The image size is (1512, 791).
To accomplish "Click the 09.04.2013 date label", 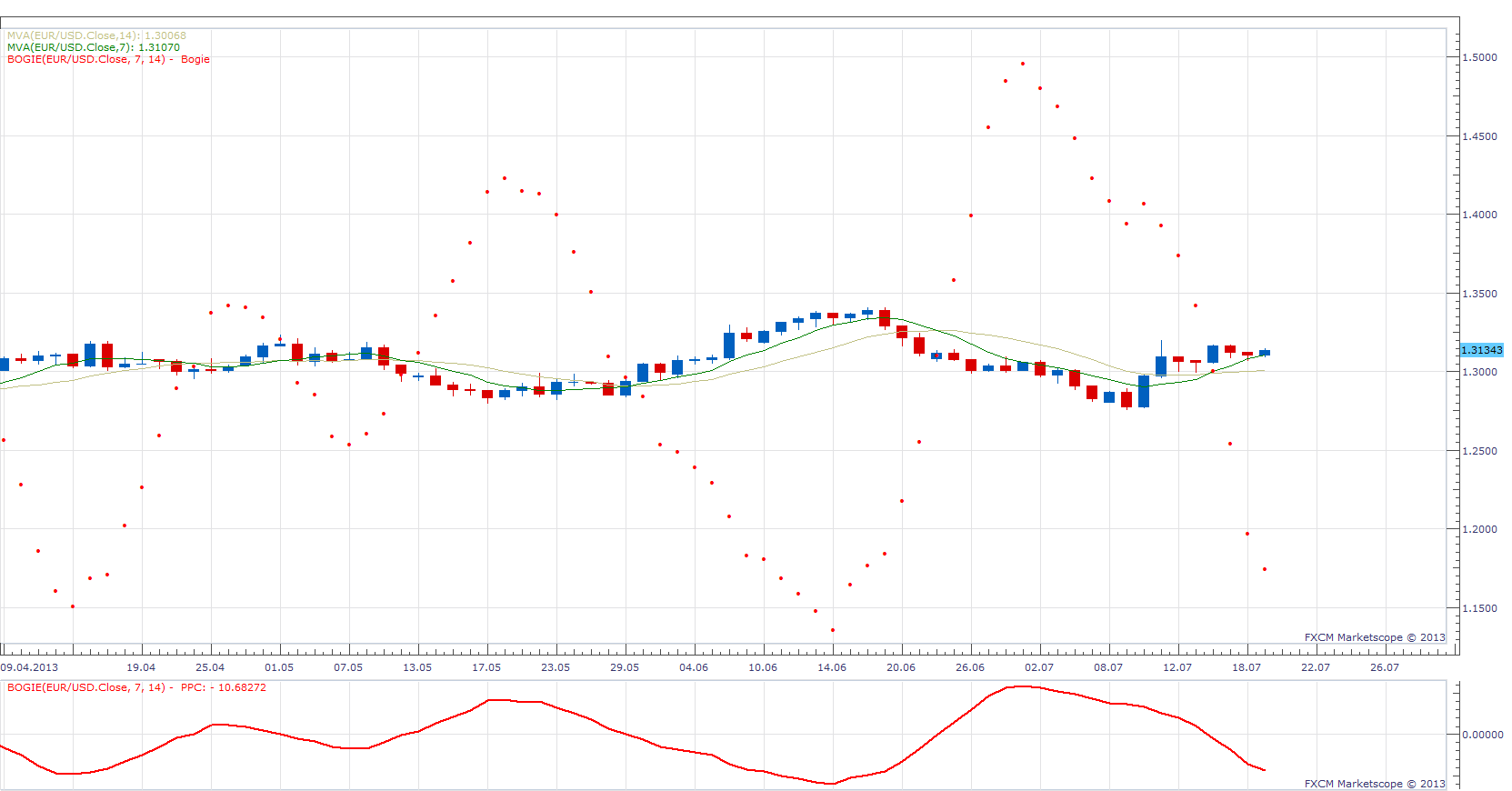I will pyautogui.click(x=29, y=667).
